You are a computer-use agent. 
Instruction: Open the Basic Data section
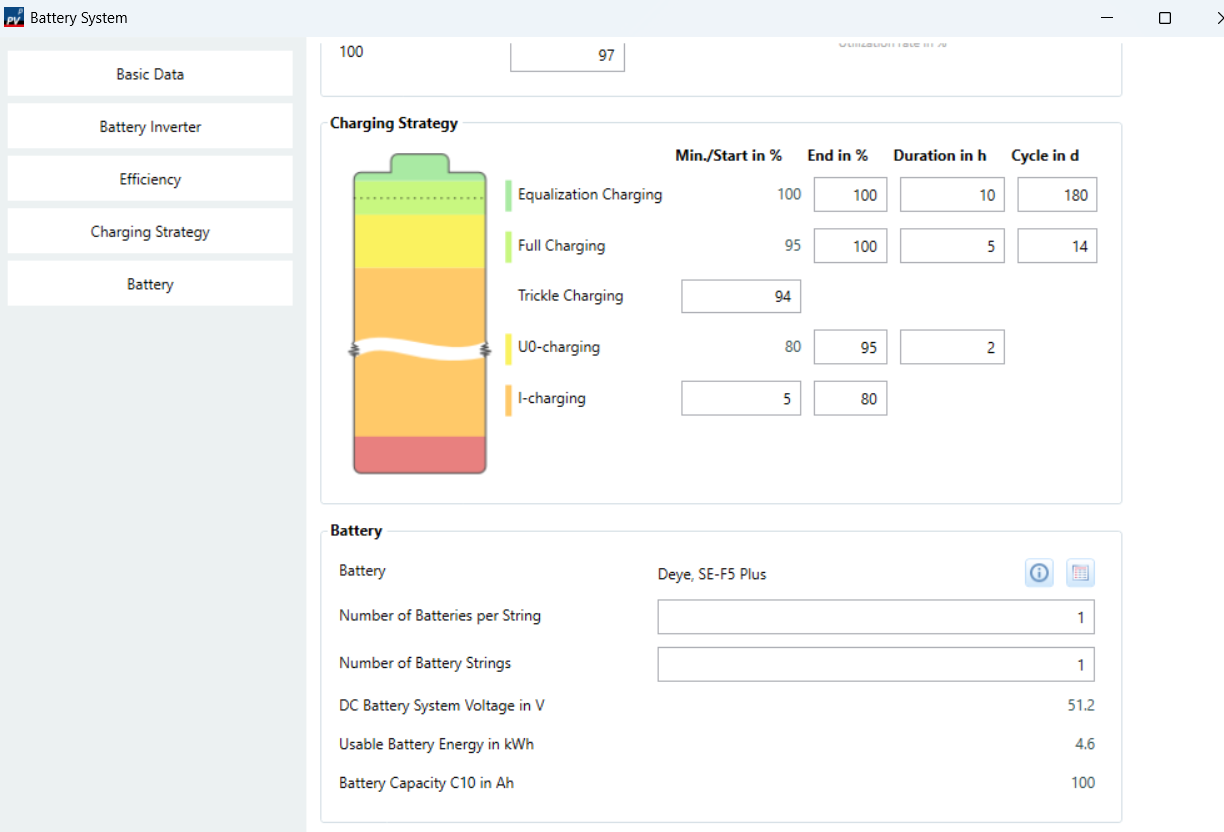pyautogui.click(x=150, y=74)
